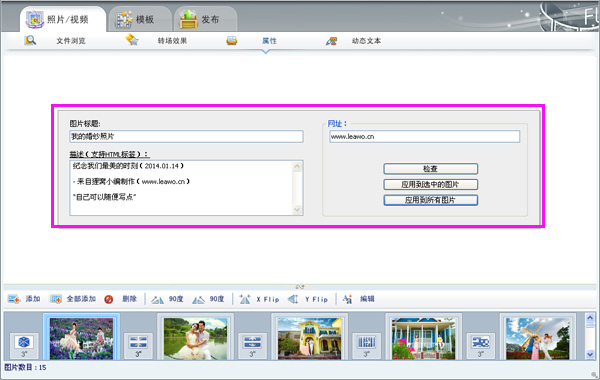Click the 图片数目 : 15 status text

point(25,367)
